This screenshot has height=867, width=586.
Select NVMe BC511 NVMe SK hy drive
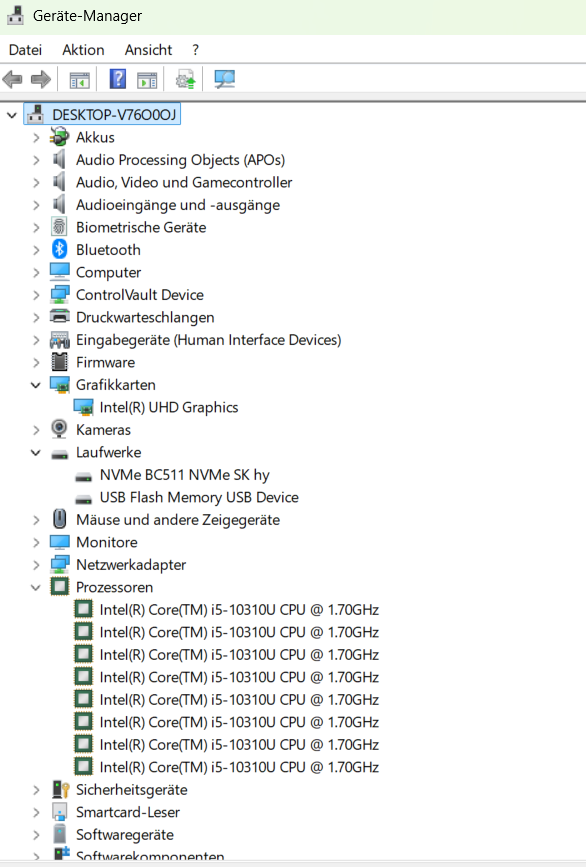point(185,475)
